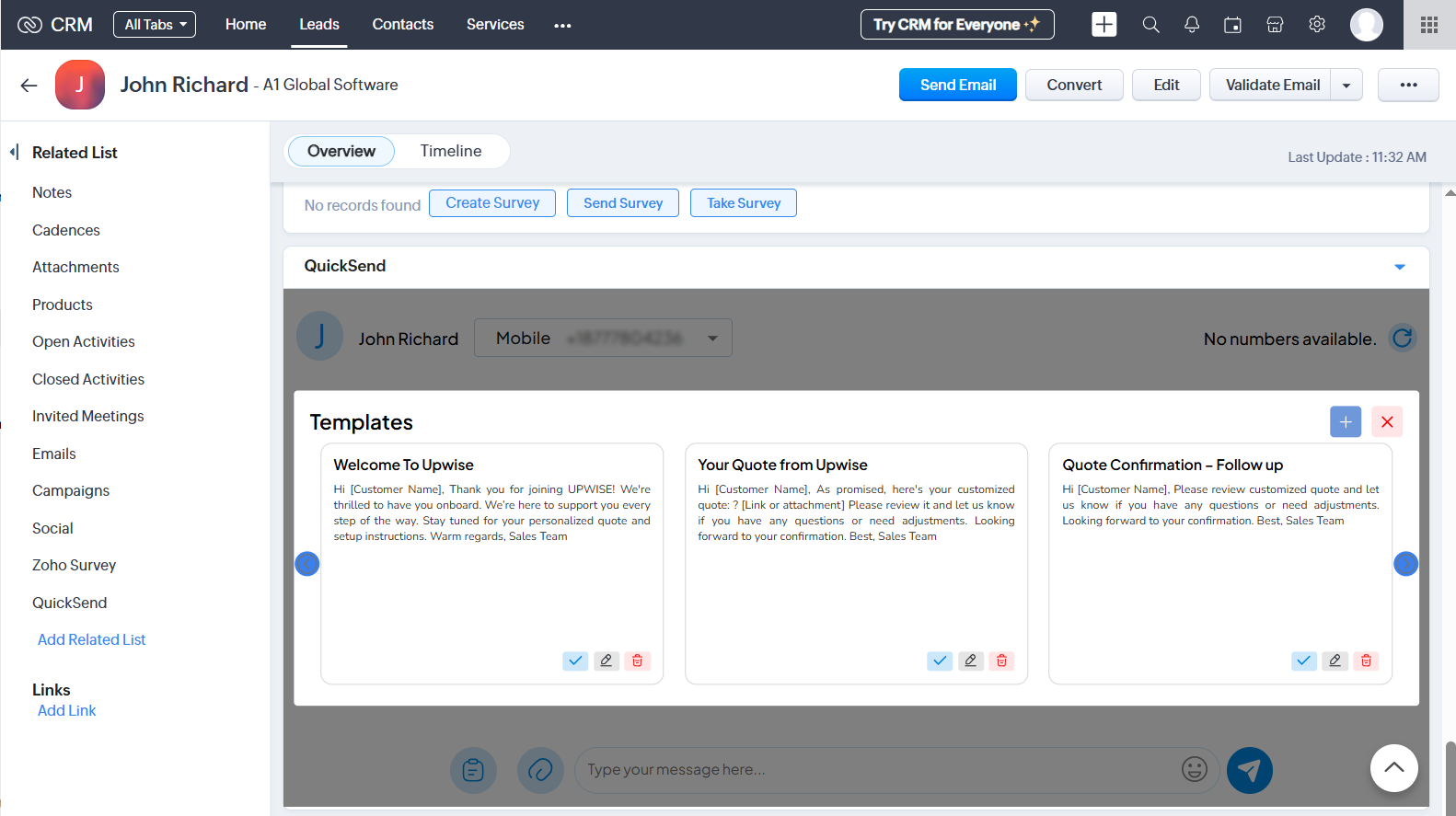Show the previous templates with the left arrow
This screenshot has width=1456, height=816.
pos(307,564)
